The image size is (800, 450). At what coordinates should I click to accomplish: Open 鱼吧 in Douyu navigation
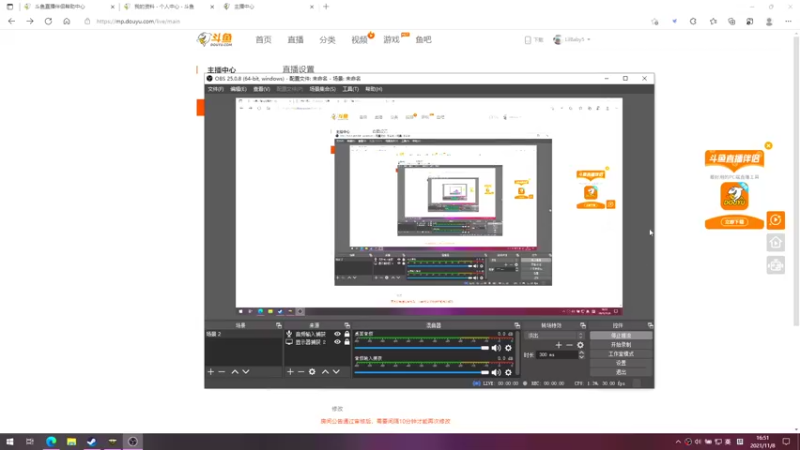pyautogui.click(x=423, y=40)
